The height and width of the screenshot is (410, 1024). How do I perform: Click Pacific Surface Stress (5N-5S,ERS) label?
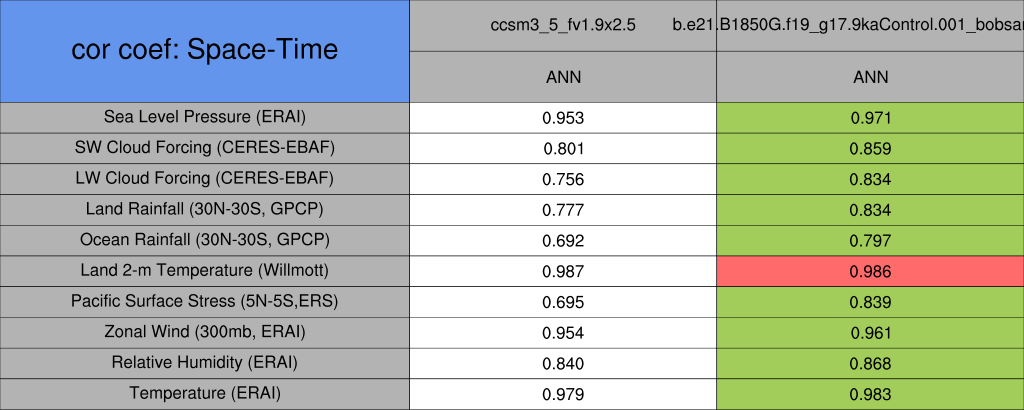205,302
